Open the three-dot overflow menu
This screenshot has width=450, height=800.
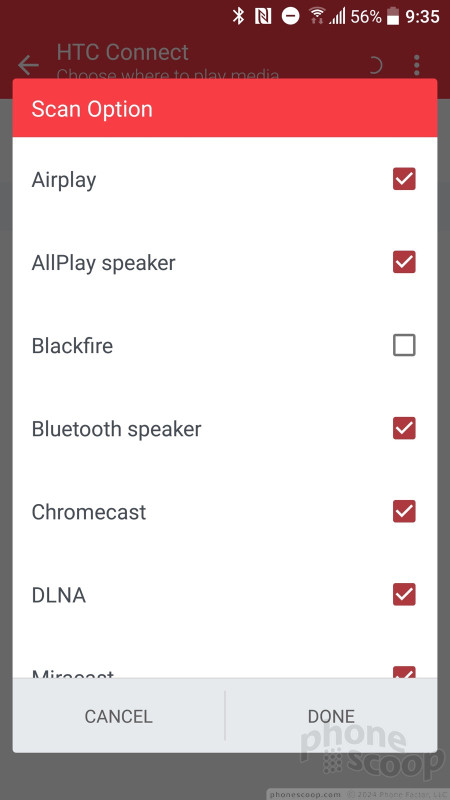coord(416,65)
